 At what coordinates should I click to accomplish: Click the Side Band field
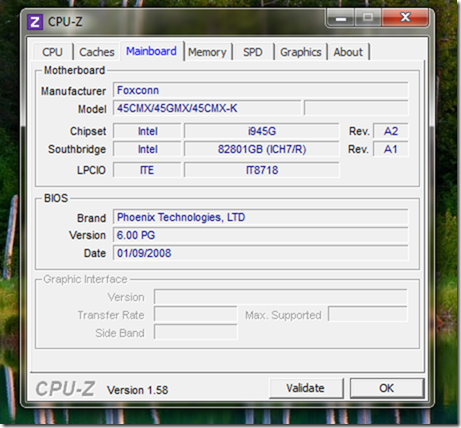coord(196,333)
